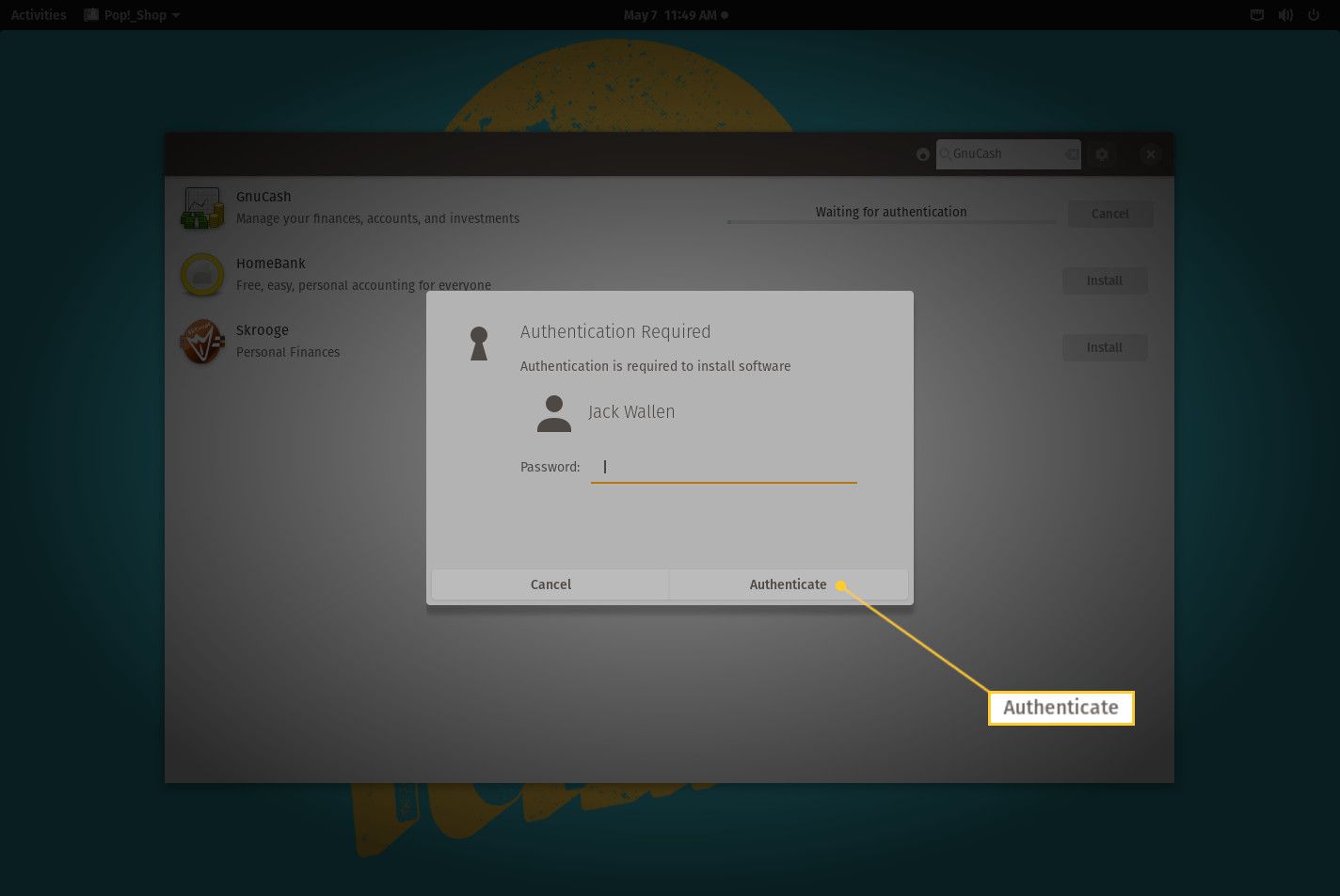Open the date and time clock menu
The image size is (1340, 896).
[x=676, y=15]
